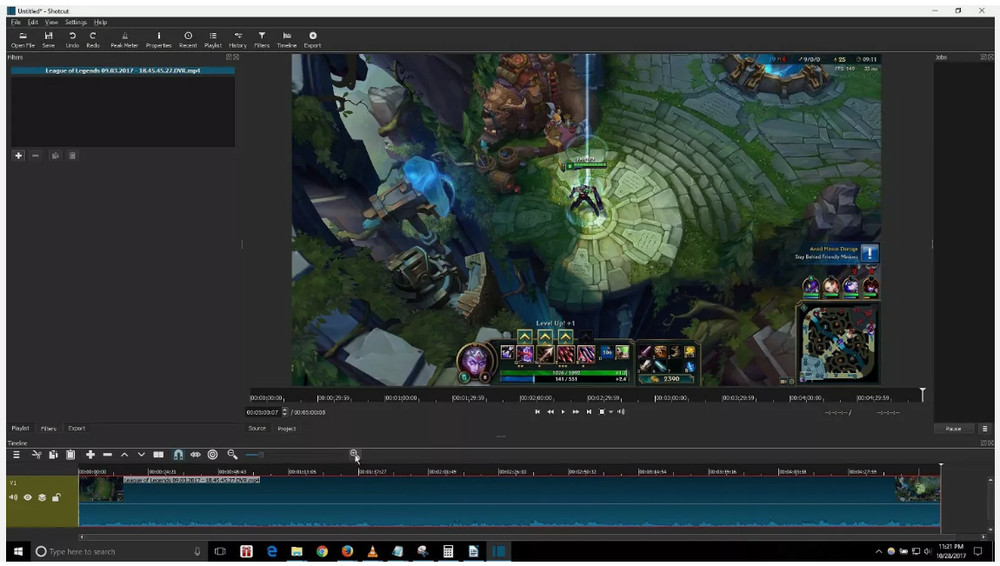
Task: Open the timeline hamburger menu
Action: (x=17, y=454)
